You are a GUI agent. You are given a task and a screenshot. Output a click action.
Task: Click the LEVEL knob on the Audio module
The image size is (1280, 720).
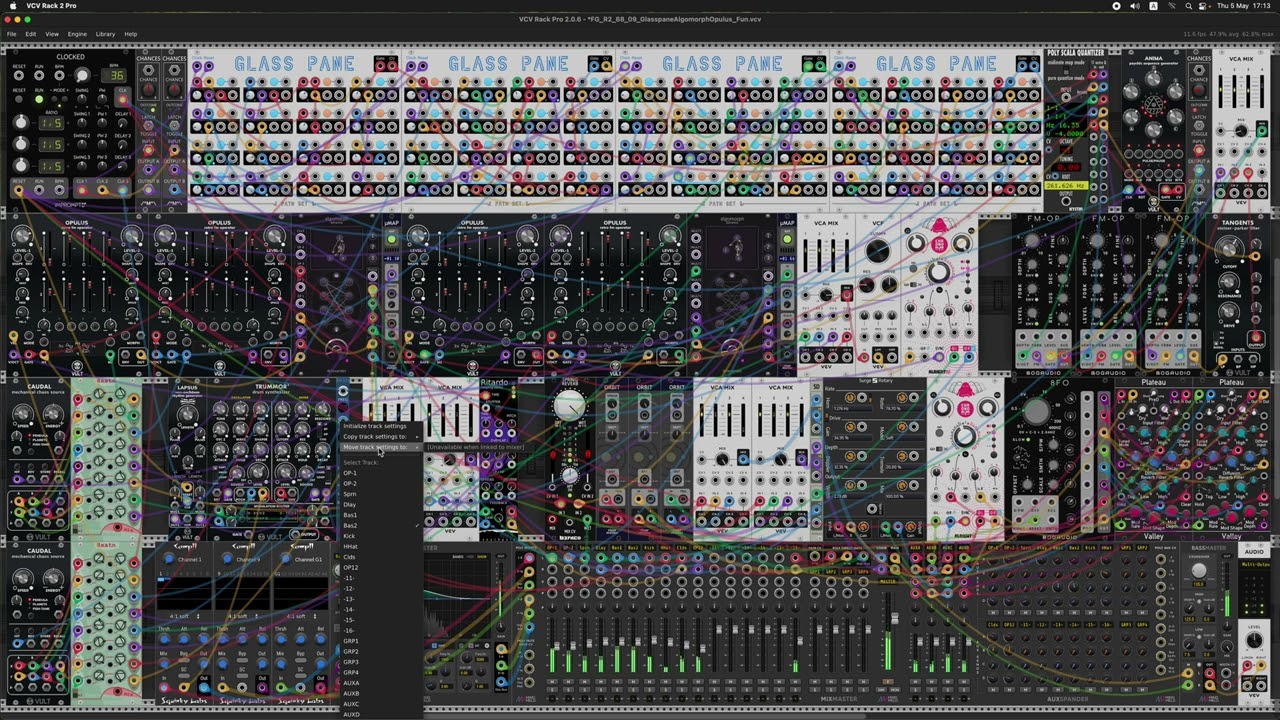coord(1254,639)
